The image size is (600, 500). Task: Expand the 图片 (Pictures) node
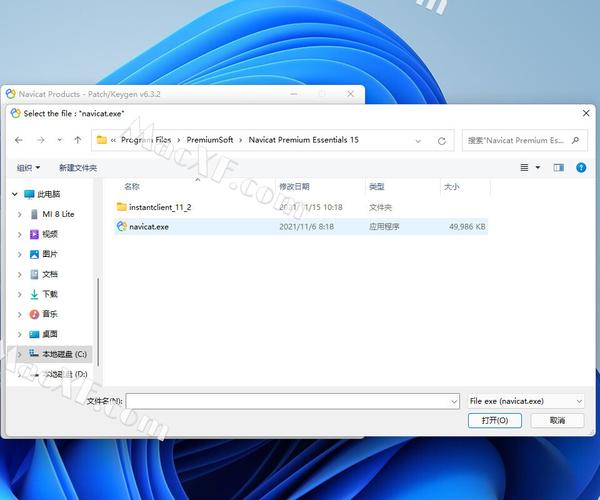[20, 254]
